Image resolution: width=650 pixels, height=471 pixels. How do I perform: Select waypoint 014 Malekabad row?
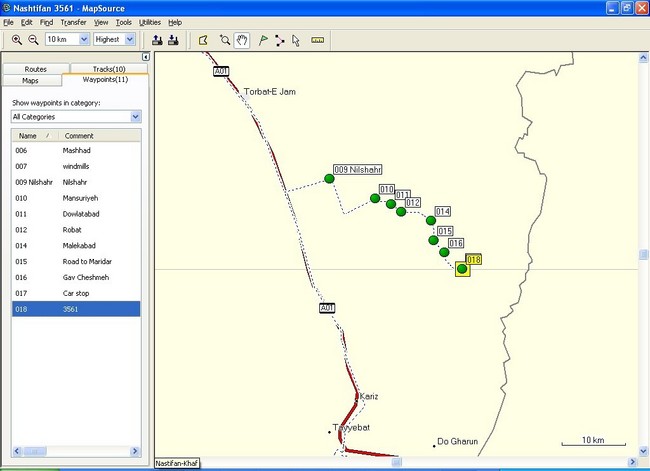click(76, 245)
